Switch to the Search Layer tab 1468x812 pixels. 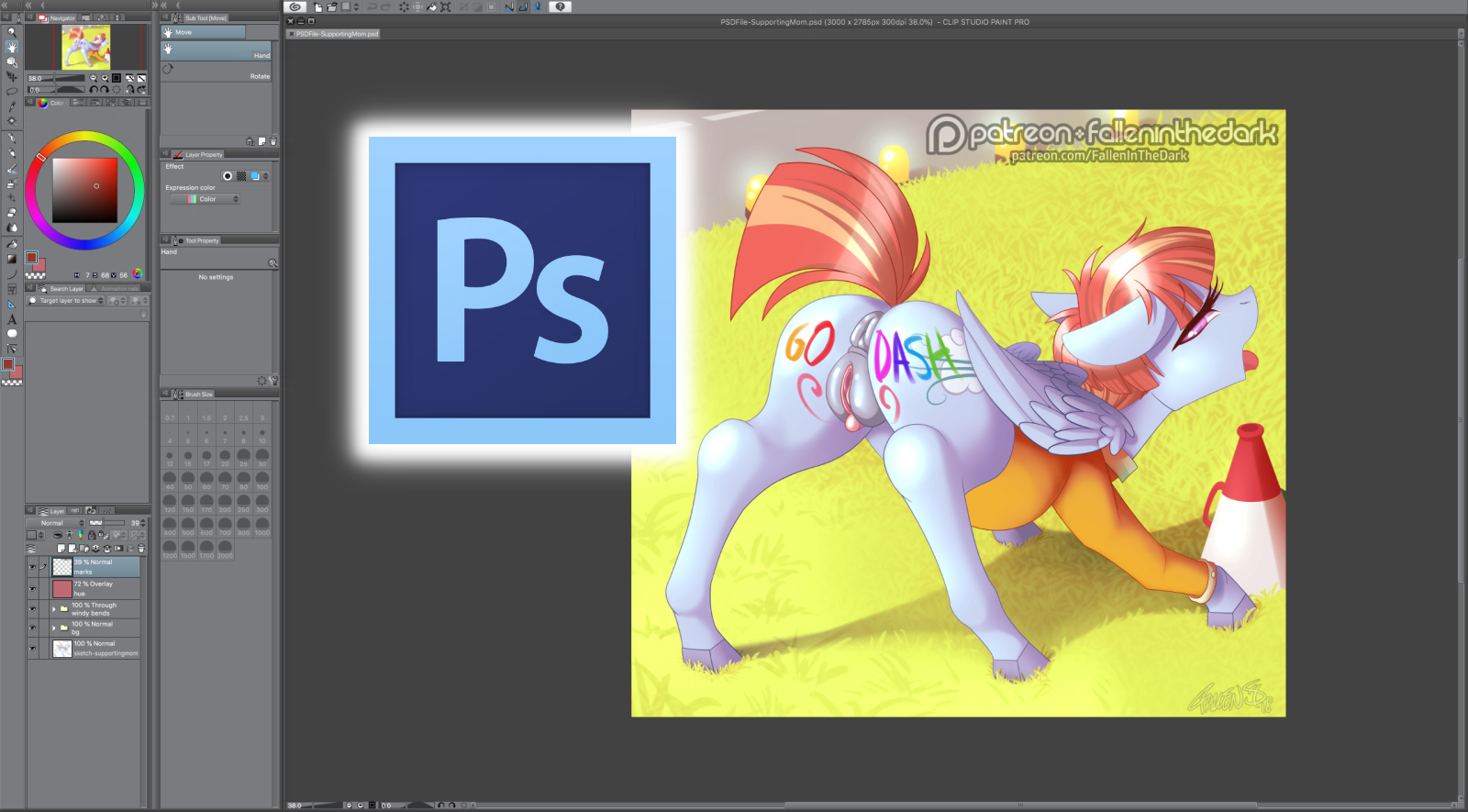pos(61,289)
